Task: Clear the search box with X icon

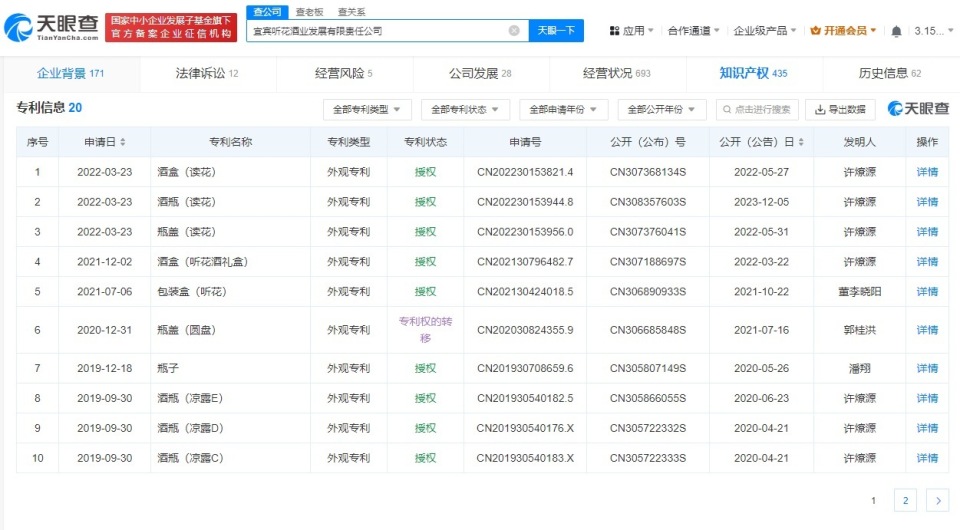Action: click(514, 31)
